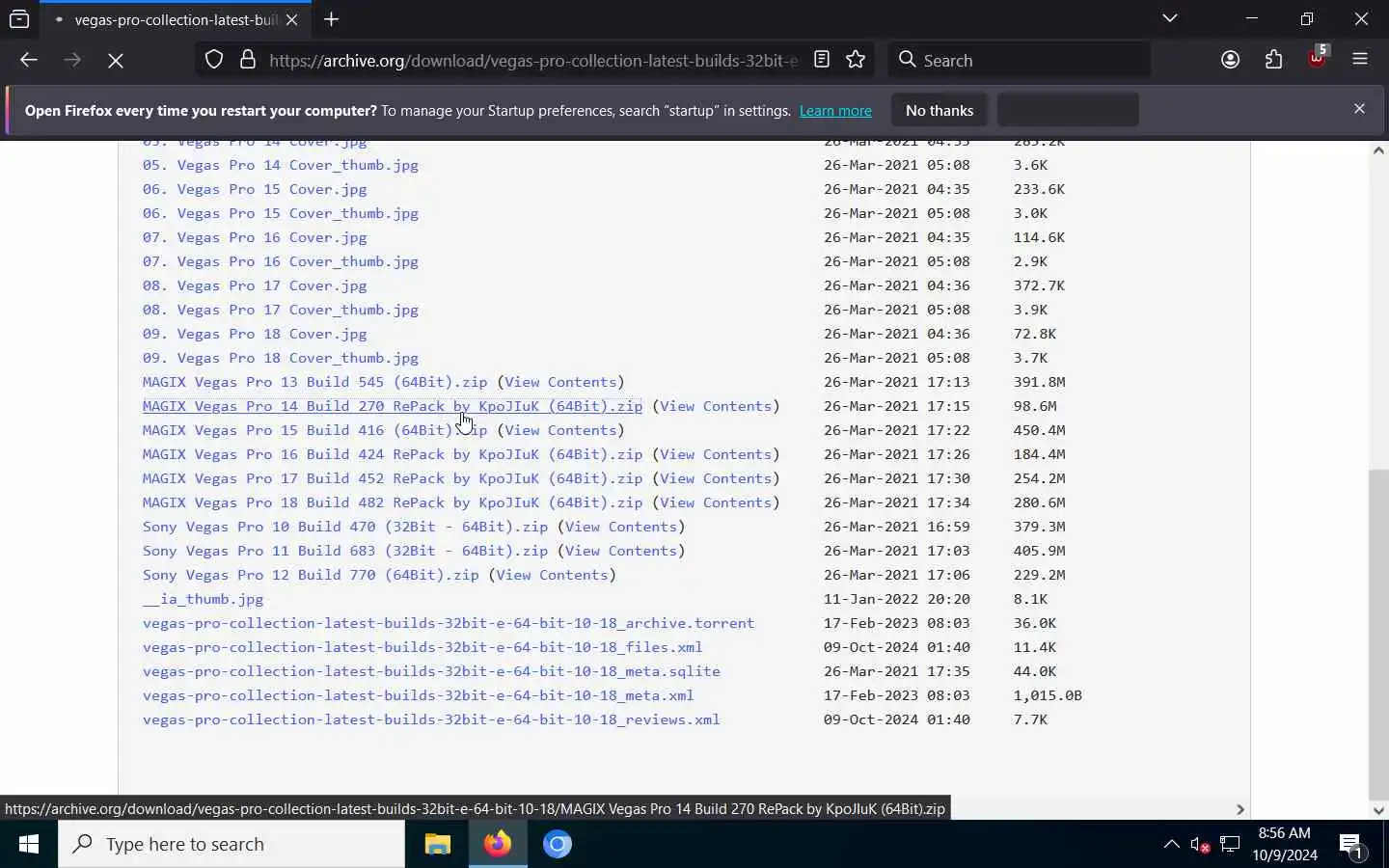The width and height of the screenshot is (1389, 868).
Task: Open tracking protection shield icon
Action: coord(214,60)
